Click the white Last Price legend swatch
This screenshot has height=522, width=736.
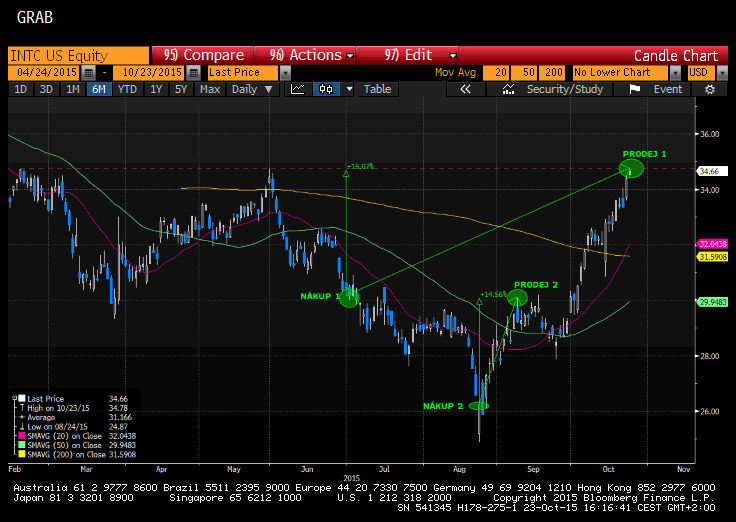tap(22, 399)
